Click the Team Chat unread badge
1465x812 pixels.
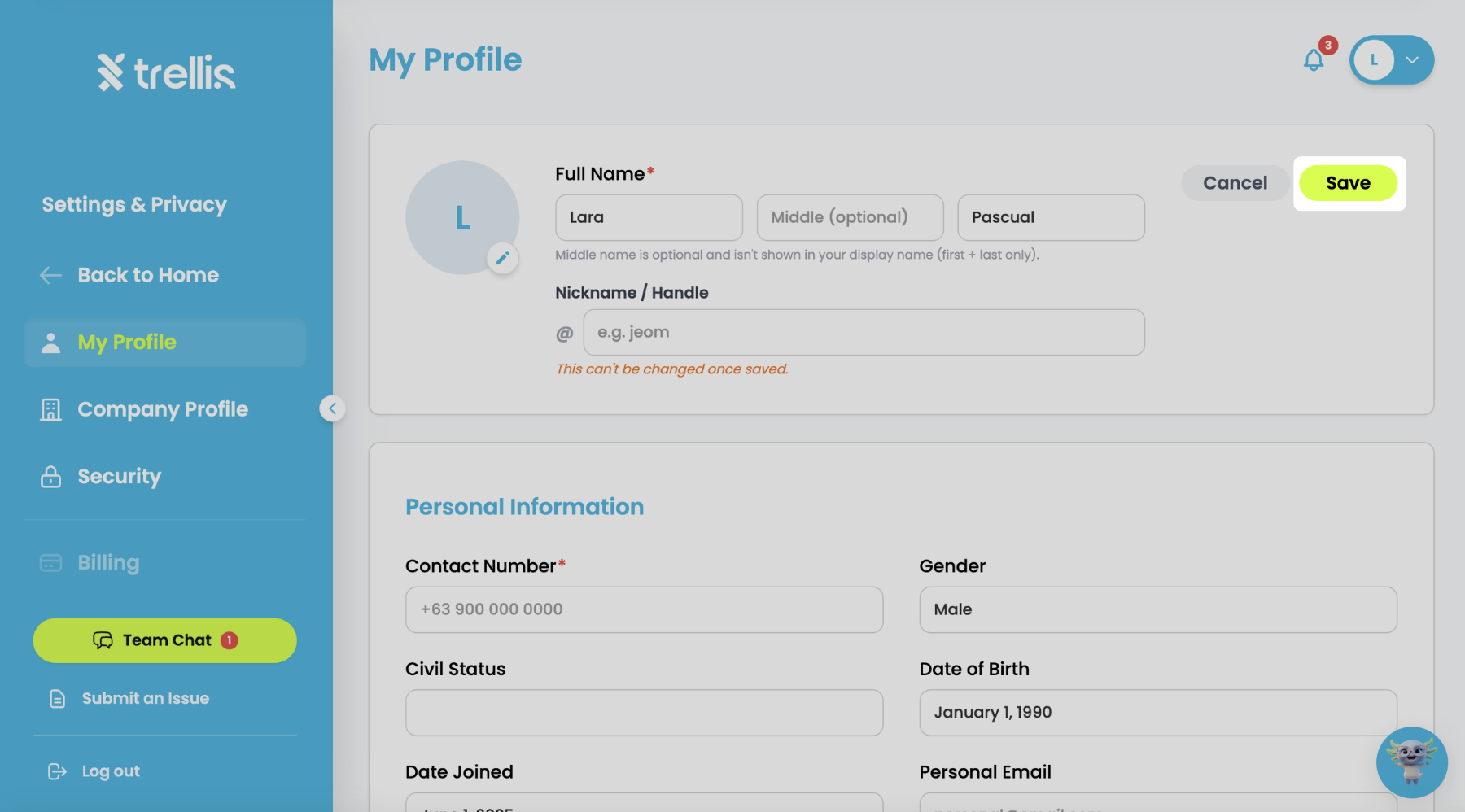[230, 640]
